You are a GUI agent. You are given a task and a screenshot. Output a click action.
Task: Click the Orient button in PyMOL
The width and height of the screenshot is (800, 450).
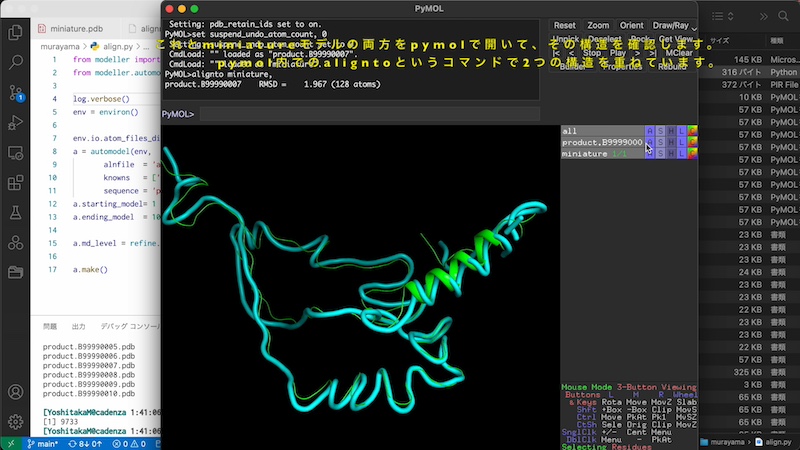point(631,25)
